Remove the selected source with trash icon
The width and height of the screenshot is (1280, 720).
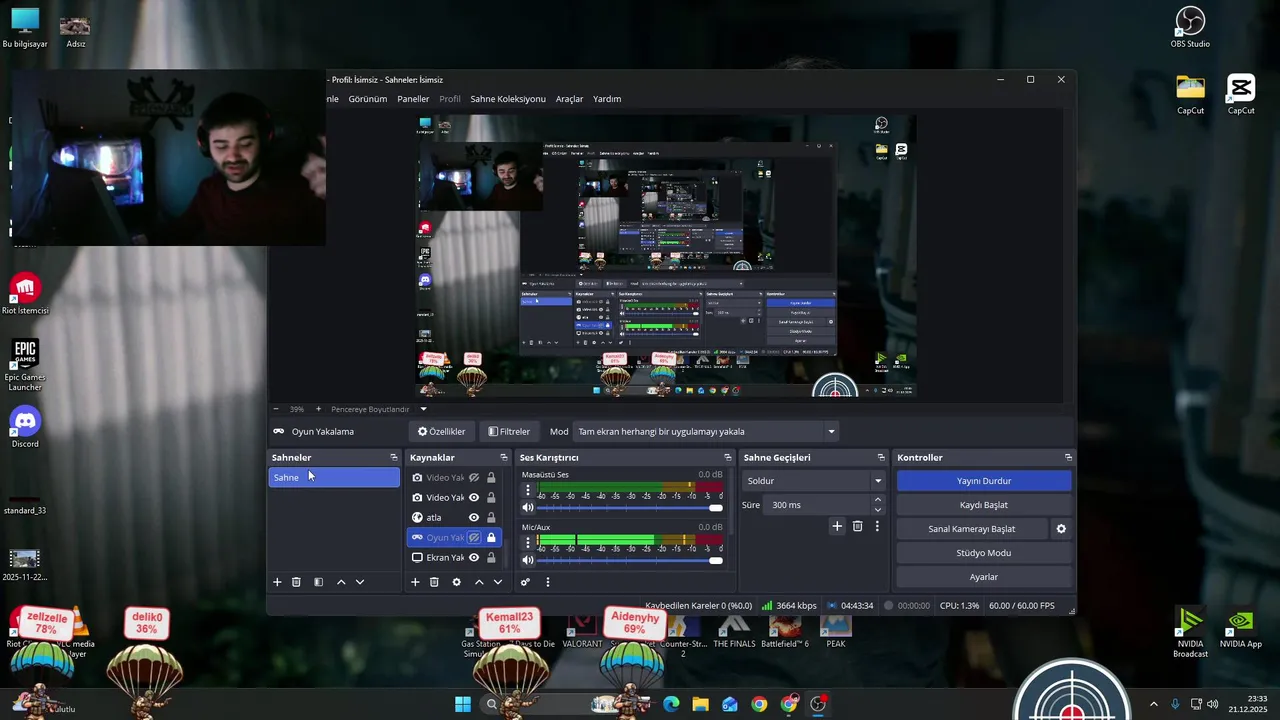[x=434, y=582]
